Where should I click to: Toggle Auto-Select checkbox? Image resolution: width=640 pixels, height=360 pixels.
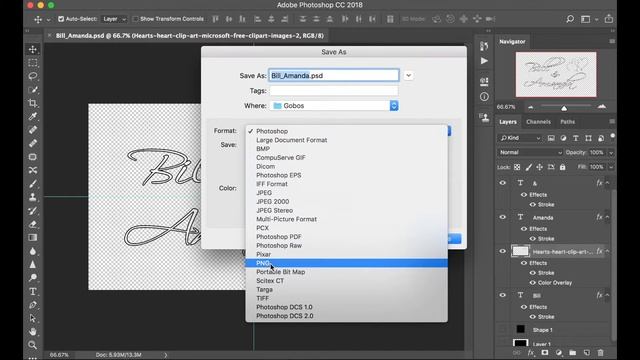click(61, 19)
